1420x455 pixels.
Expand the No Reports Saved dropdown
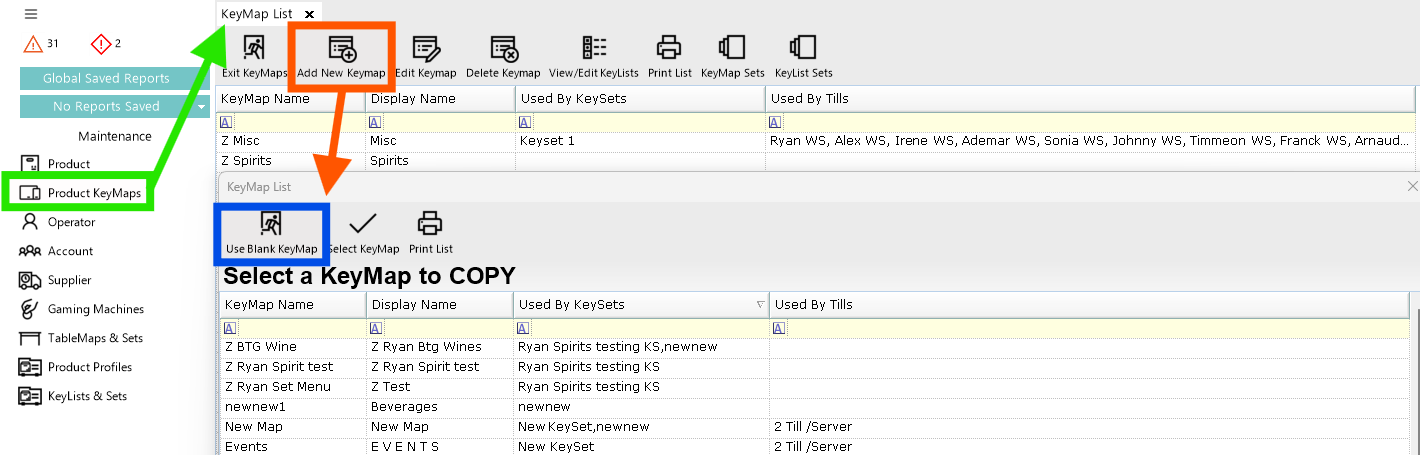point(201,107)
